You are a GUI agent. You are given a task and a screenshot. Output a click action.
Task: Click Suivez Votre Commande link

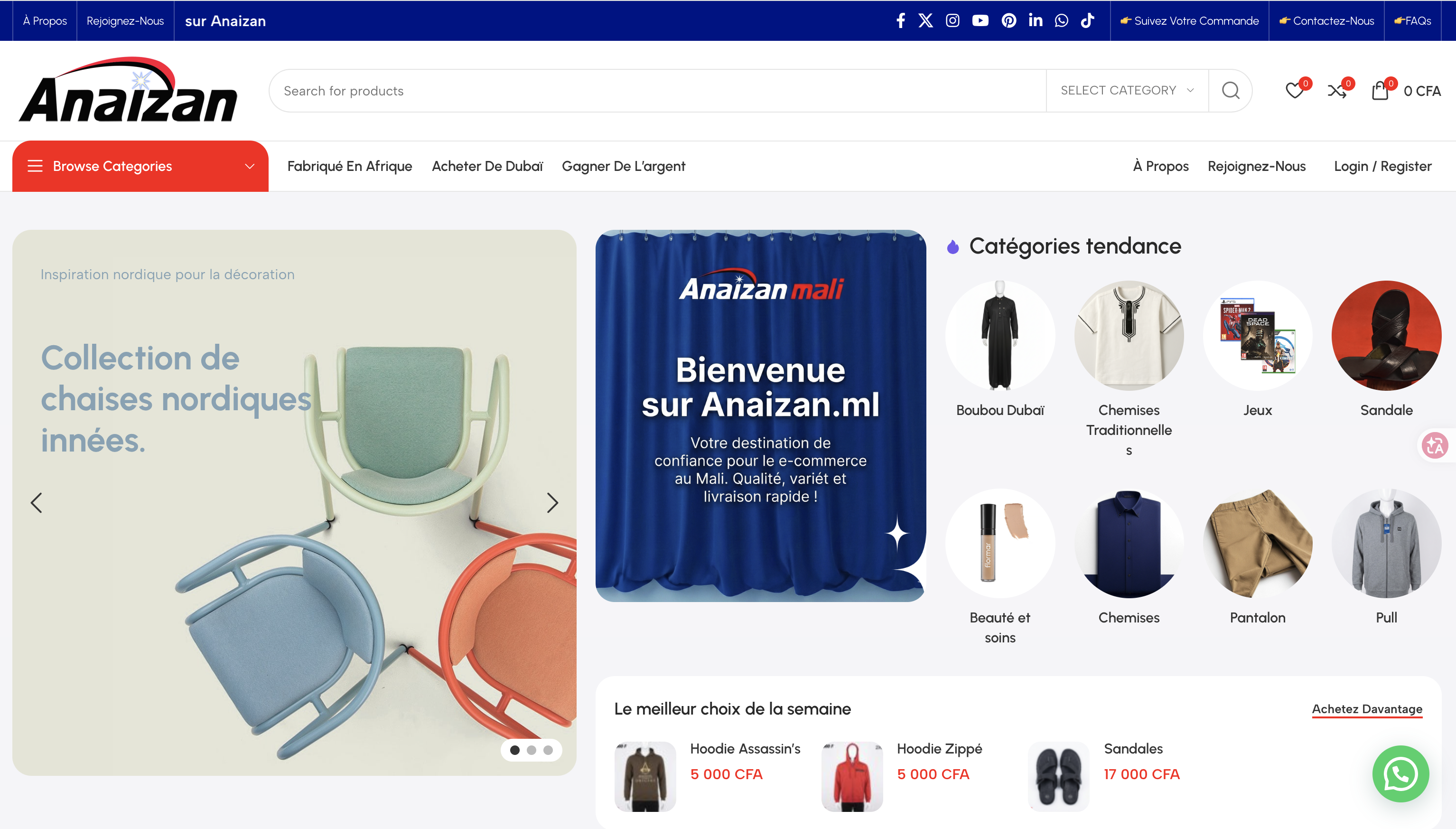pyautogui.click(x=1189, y=21)
